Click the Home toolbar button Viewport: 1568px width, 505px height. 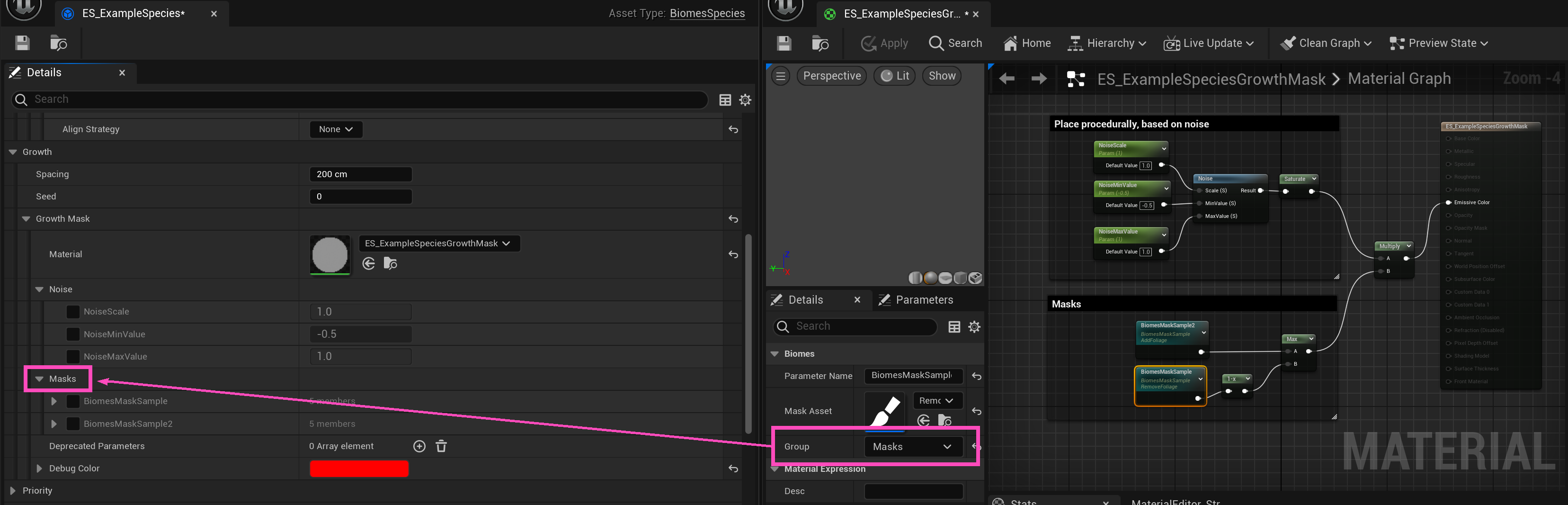[1027, 43]
